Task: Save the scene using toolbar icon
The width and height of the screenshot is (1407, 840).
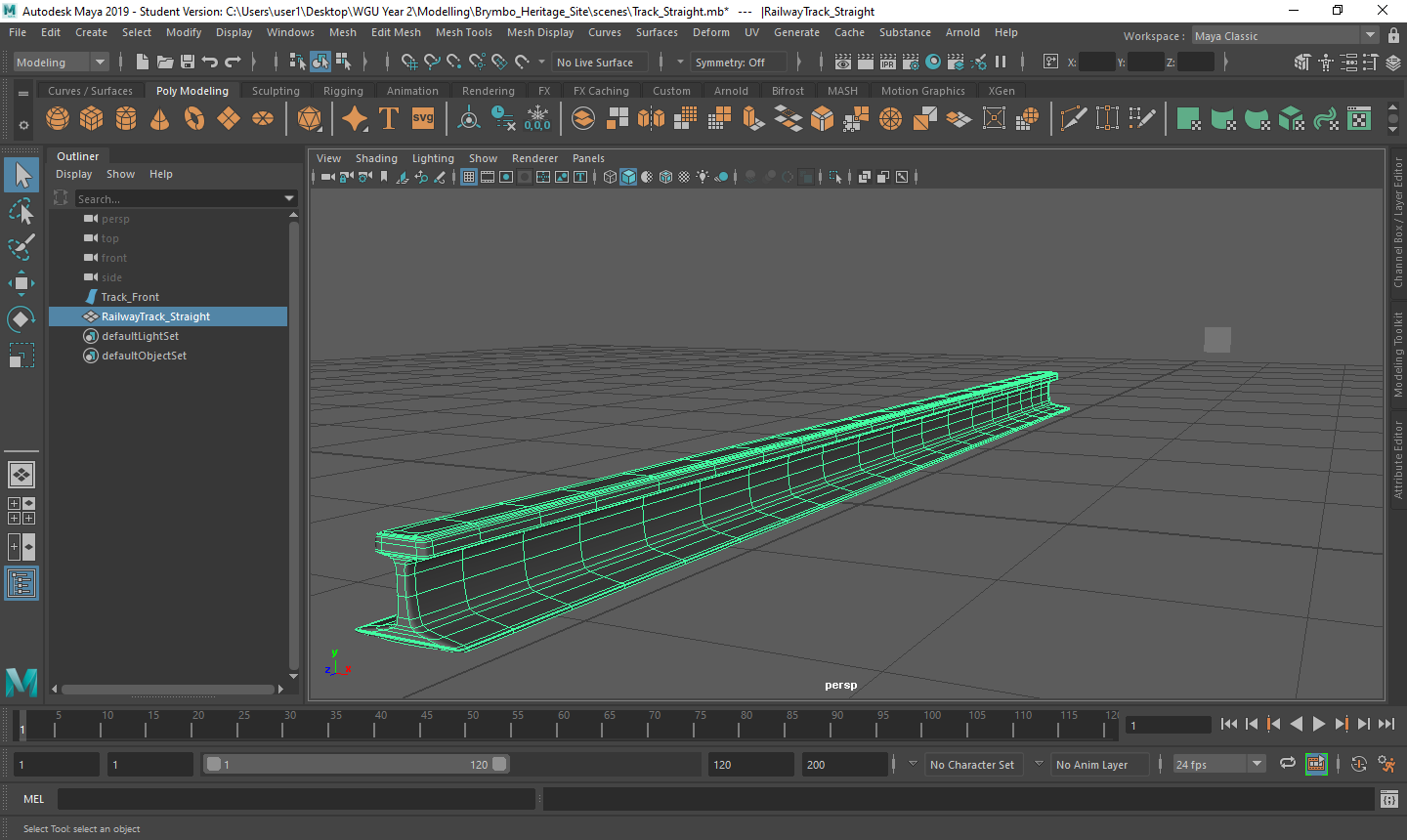Action: tap(188, 62)
